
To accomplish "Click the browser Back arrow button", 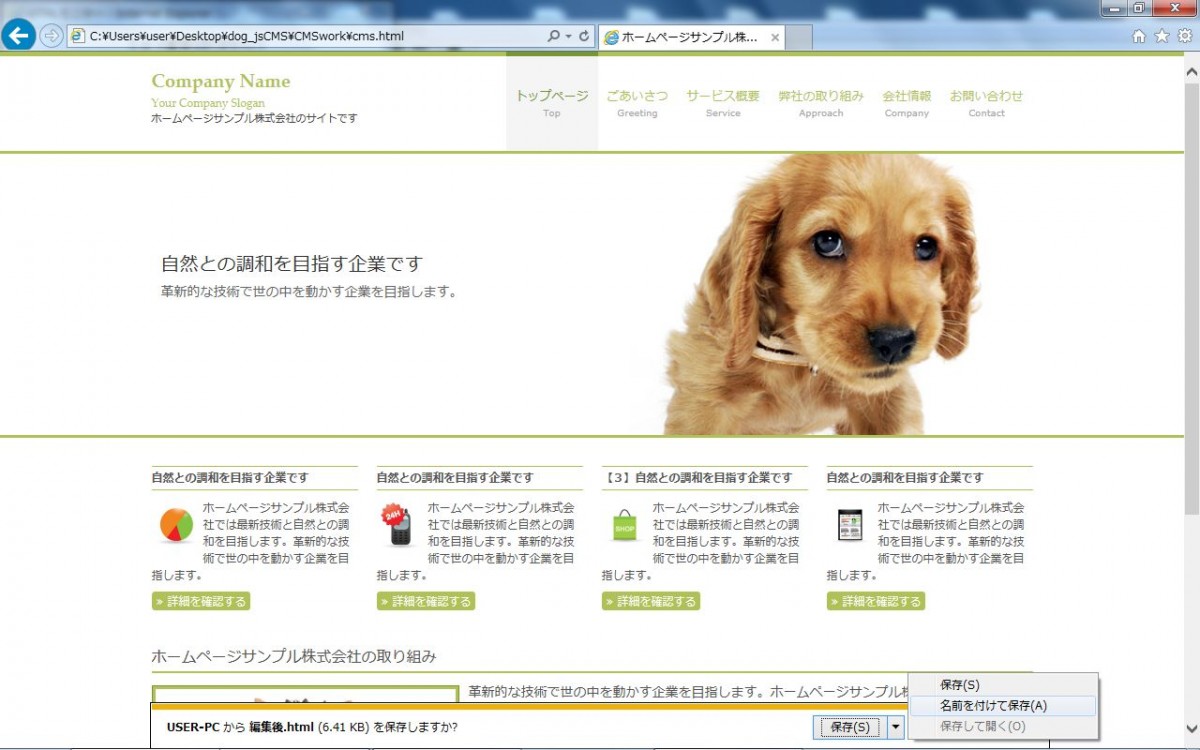I will (x=19, y=36).
